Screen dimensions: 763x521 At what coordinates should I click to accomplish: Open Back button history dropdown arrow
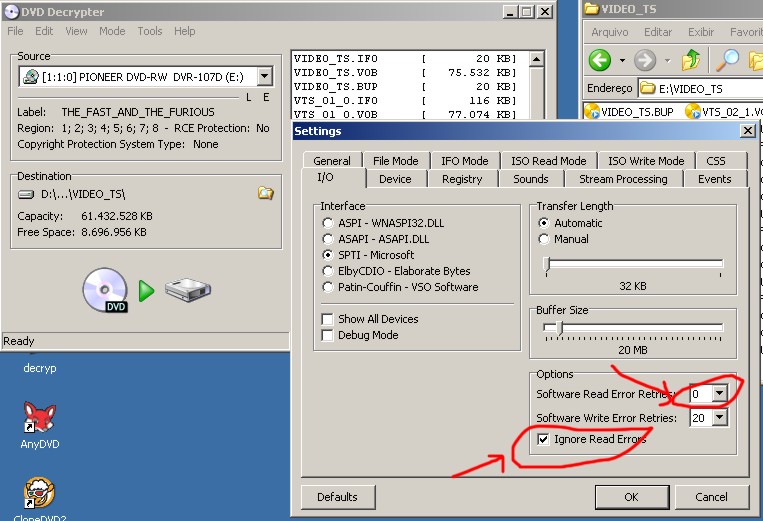pos(622,61)
